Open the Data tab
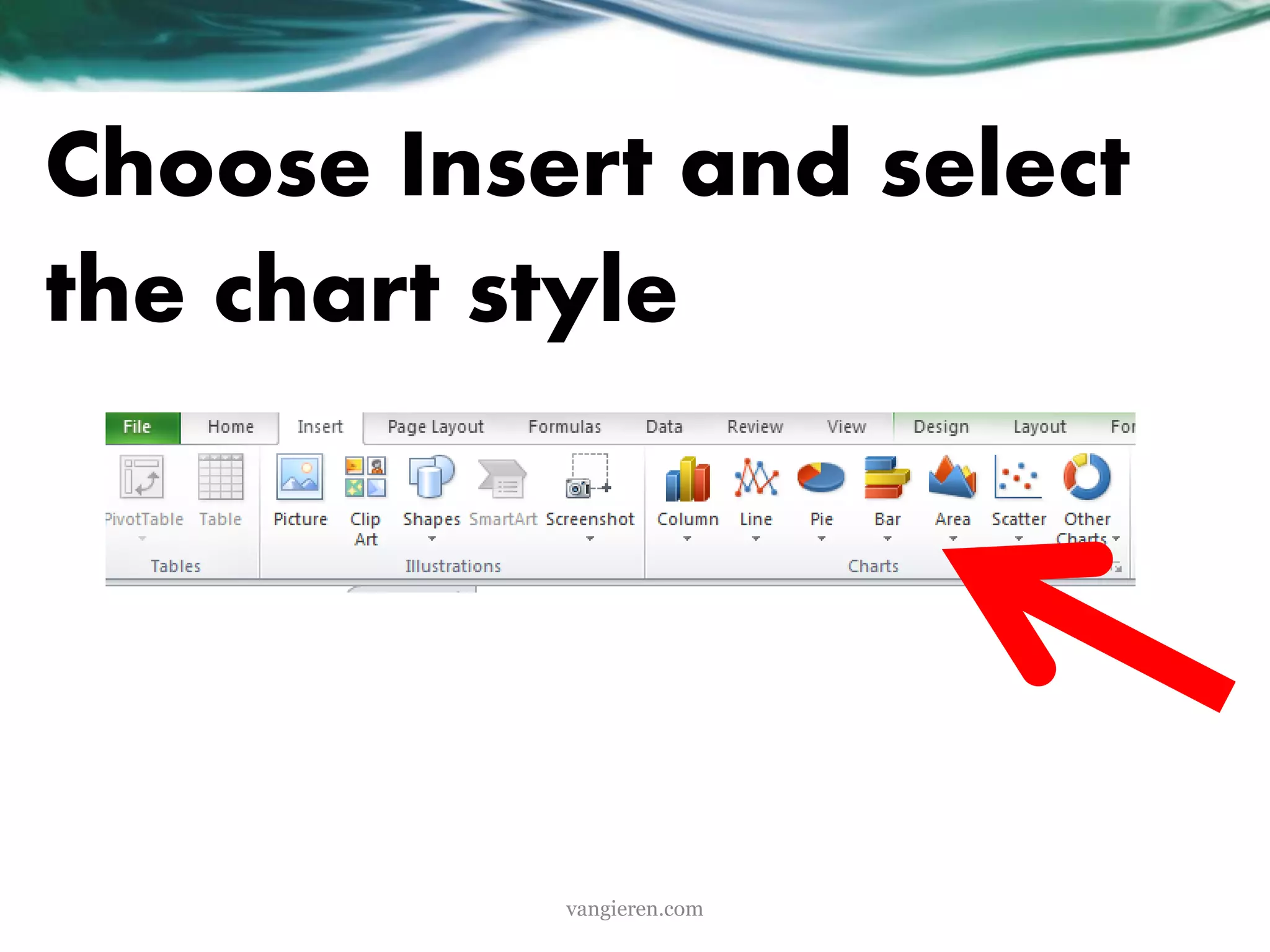 tap(664, 428)
